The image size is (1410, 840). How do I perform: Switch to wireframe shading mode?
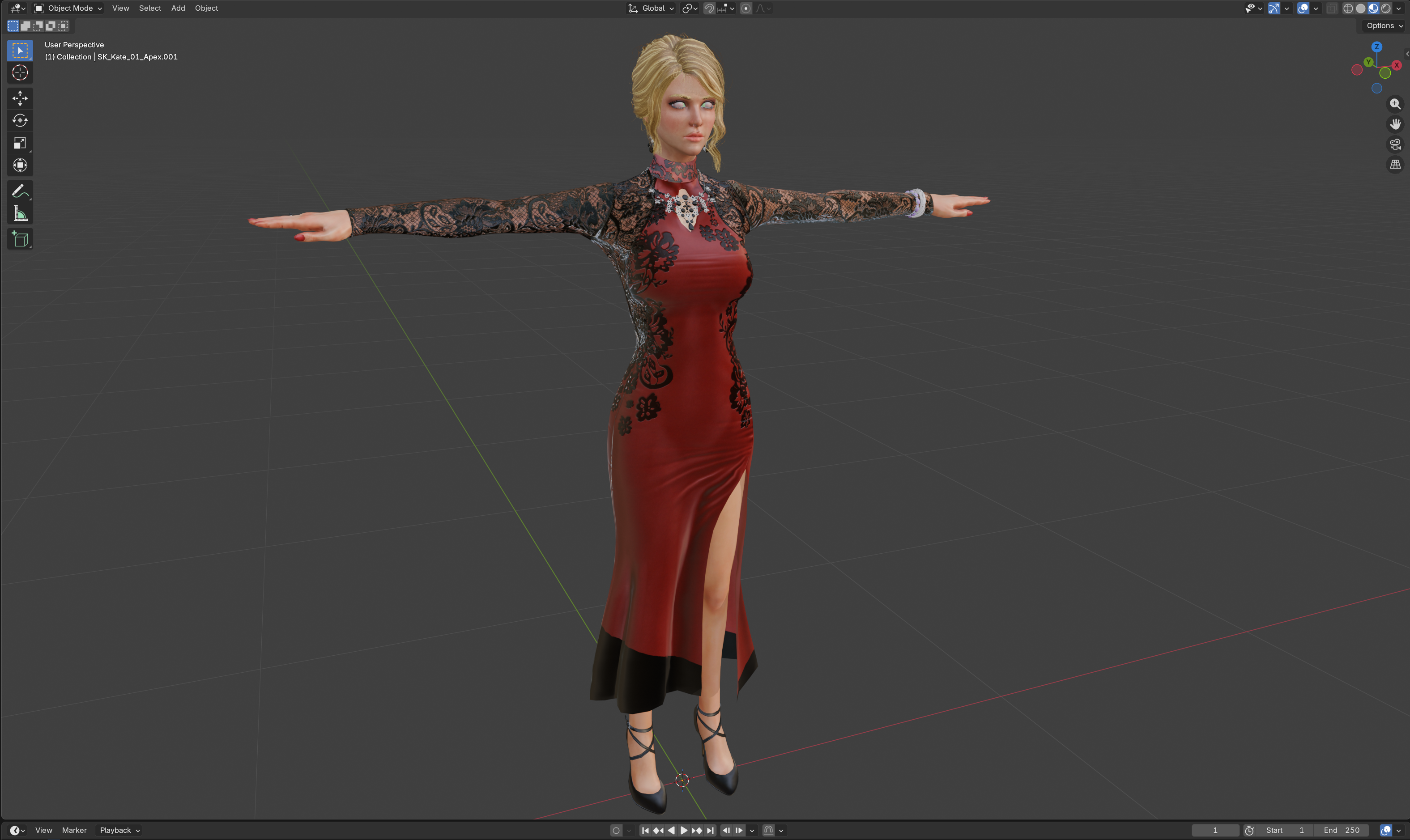(1348, 8)
